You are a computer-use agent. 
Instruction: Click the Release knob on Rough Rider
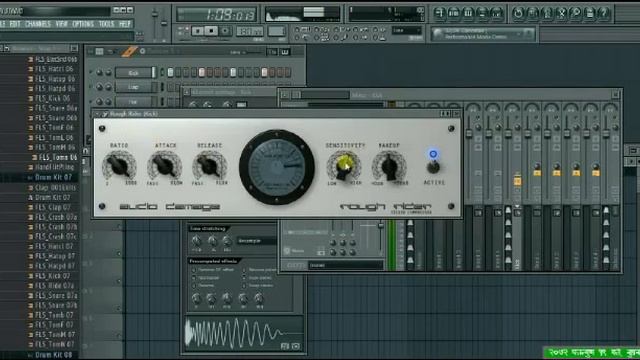click(x=210, y=165)
